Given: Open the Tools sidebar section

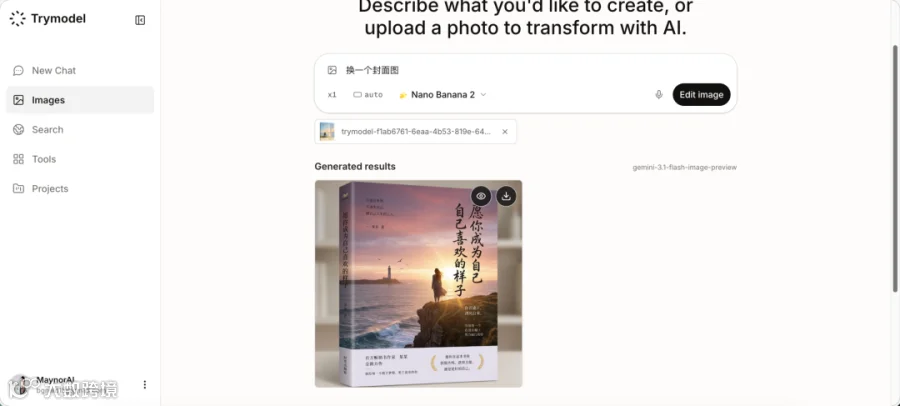Looking at the screenshot, I should (80, 159).
